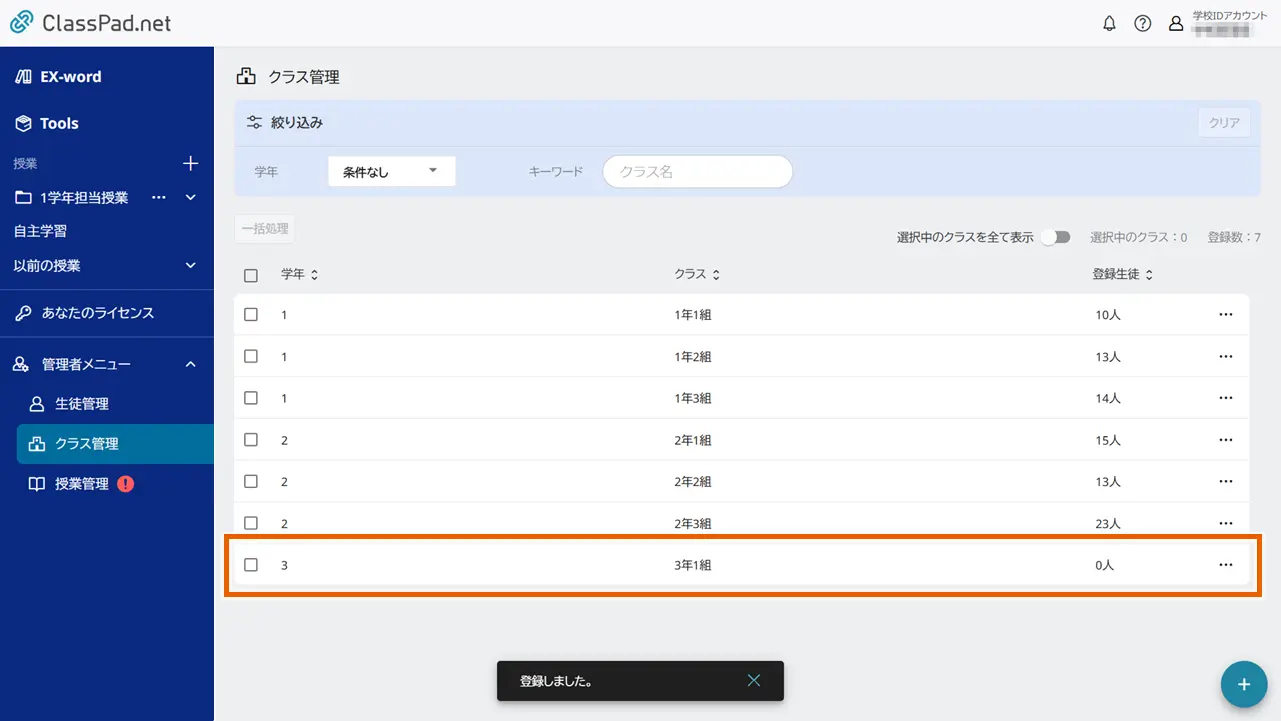The width and height of the screenshot is (1281, 721).
Task: Click the notification bell icon
Action: (1109, 24)
